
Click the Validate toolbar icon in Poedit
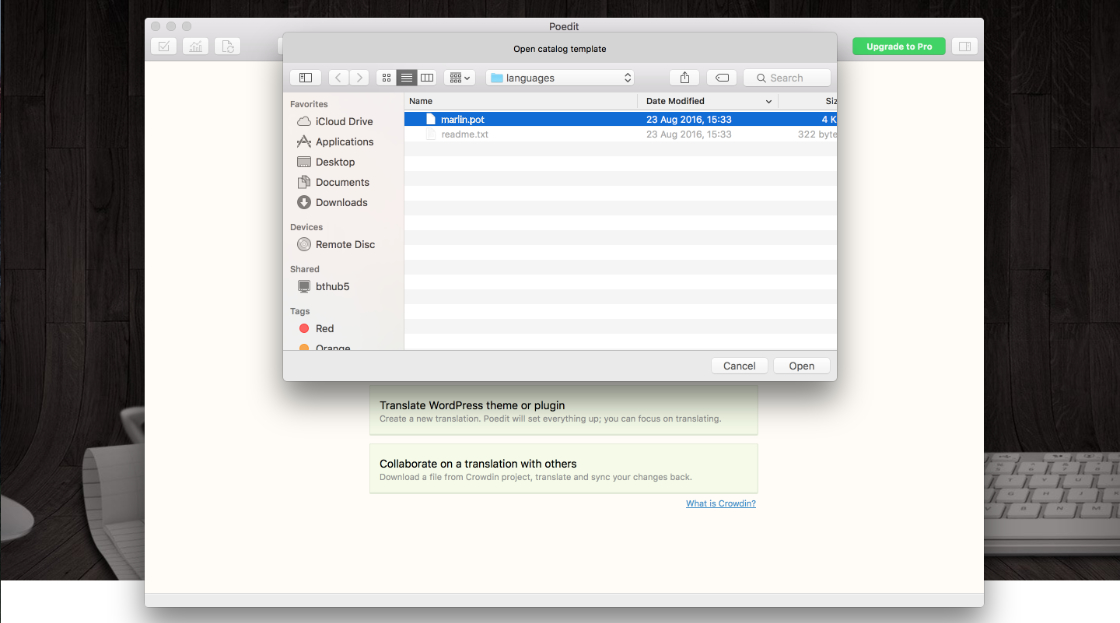click(x=164, y=46)
